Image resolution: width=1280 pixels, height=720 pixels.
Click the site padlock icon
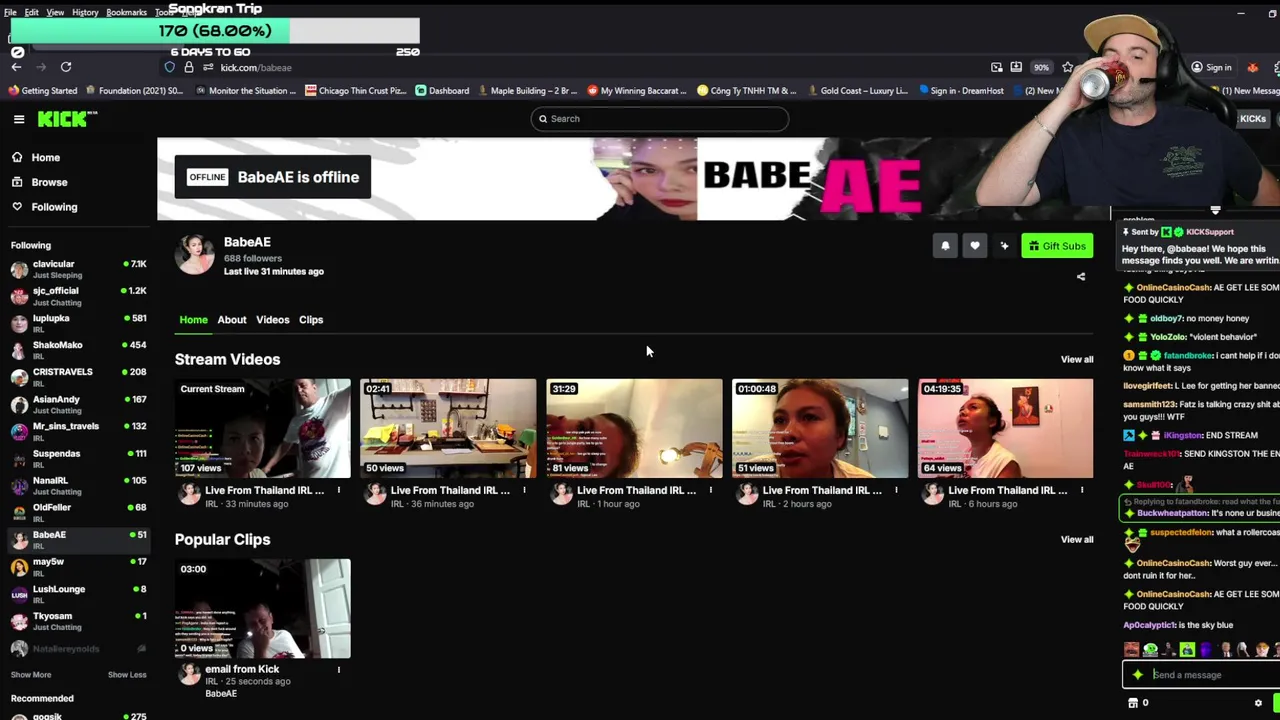tap(188, 67)
